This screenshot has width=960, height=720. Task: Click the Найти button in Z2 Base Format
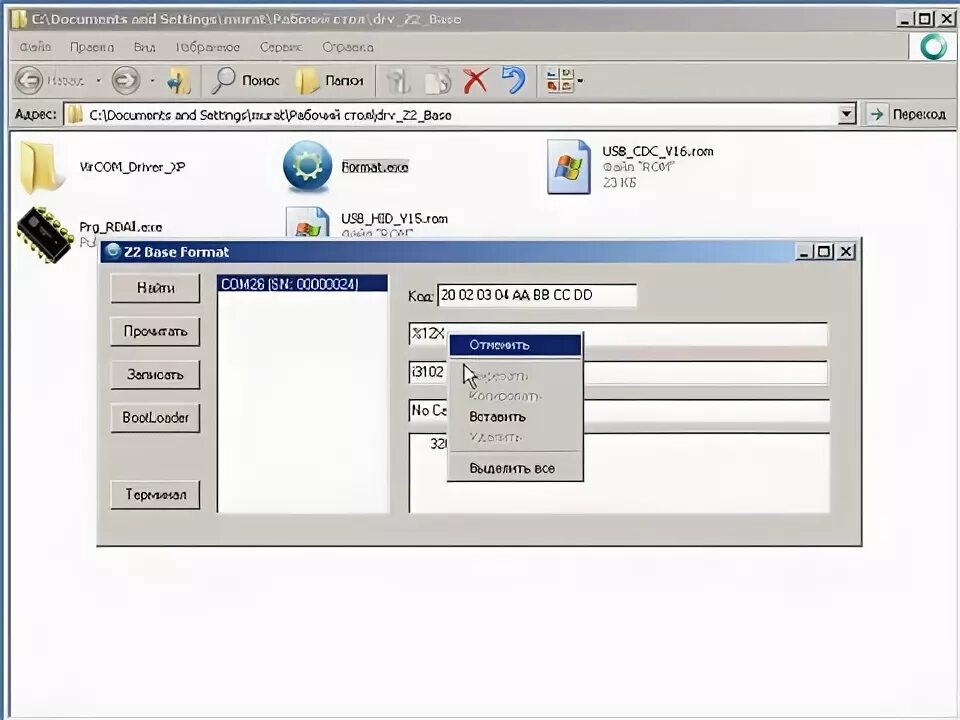(156, 288)
